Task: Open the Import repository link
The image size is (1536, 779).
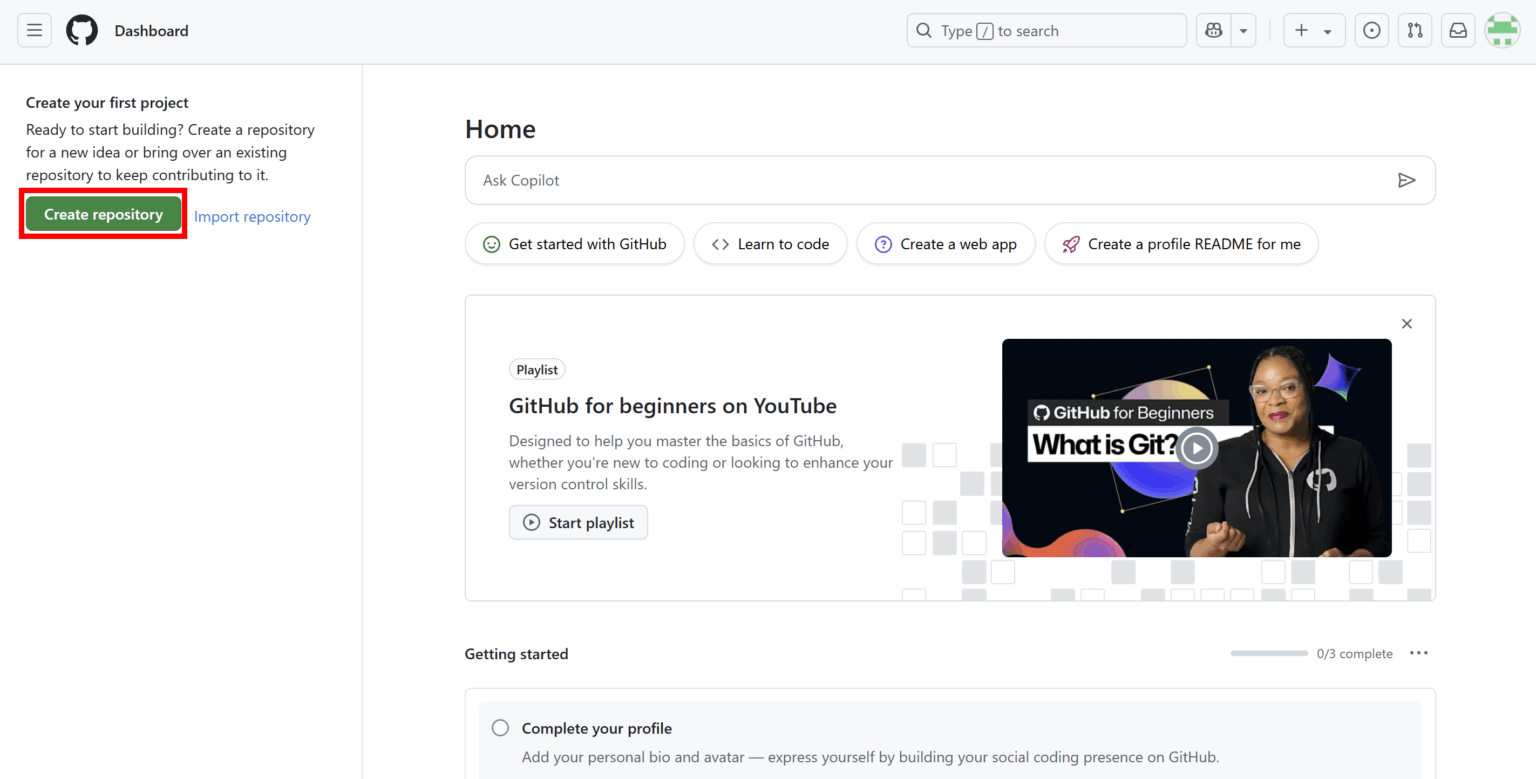Action: tap(252, 216)
